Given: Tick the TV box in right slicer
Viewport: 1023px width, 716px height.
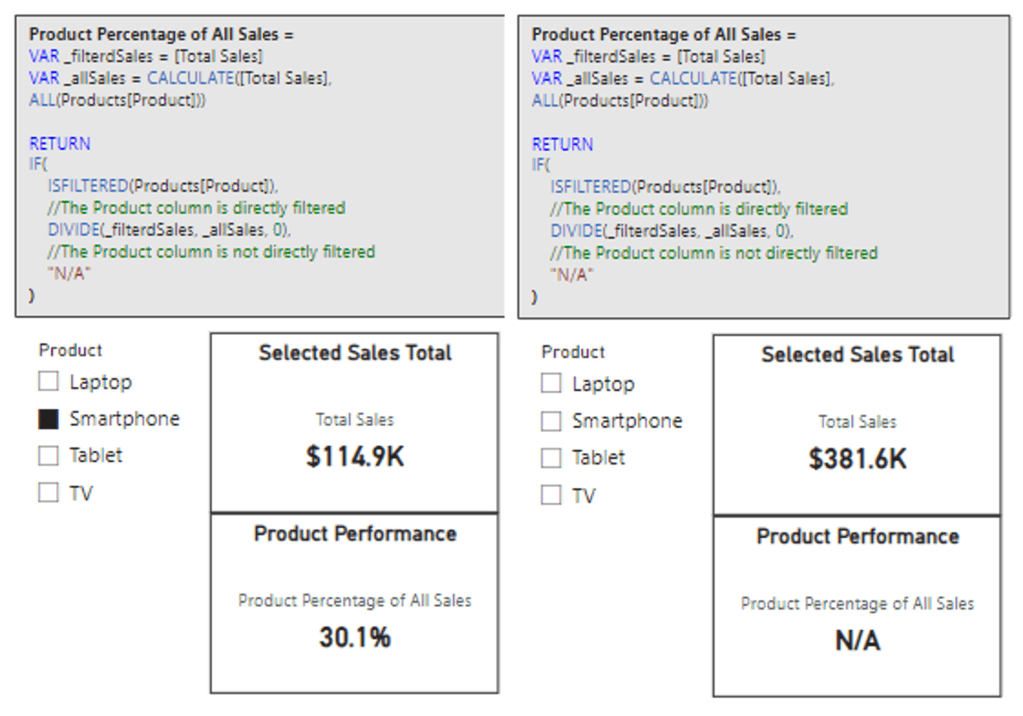Looking at the screenshot, I should click(x=551, y=495).
